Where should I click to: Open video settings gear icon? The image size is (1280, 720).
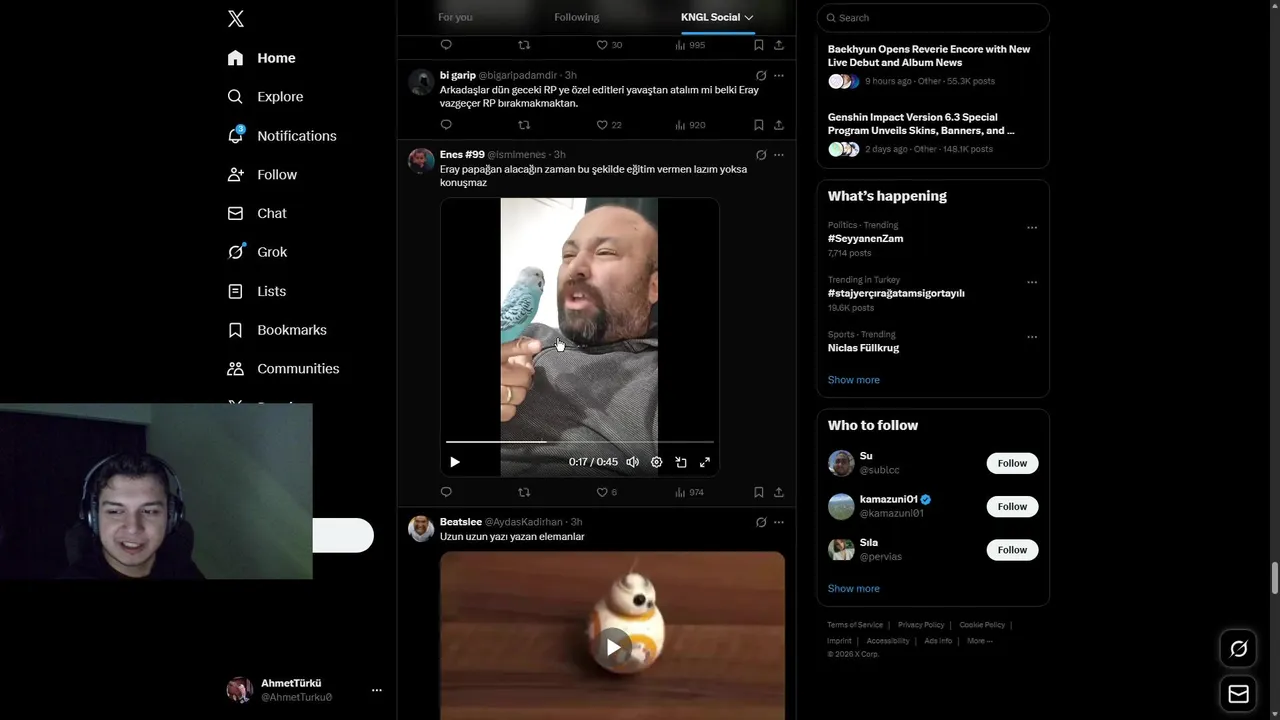click(x=656, y=462)
